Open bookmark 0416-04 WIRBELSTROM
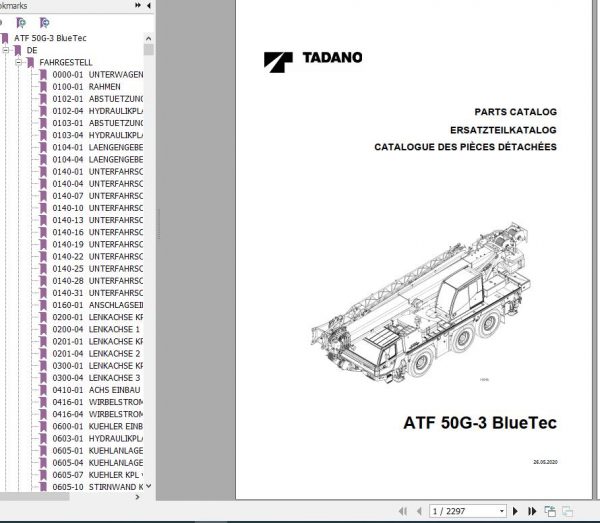This screenshot has width=600, height=523. click(98, 414)
